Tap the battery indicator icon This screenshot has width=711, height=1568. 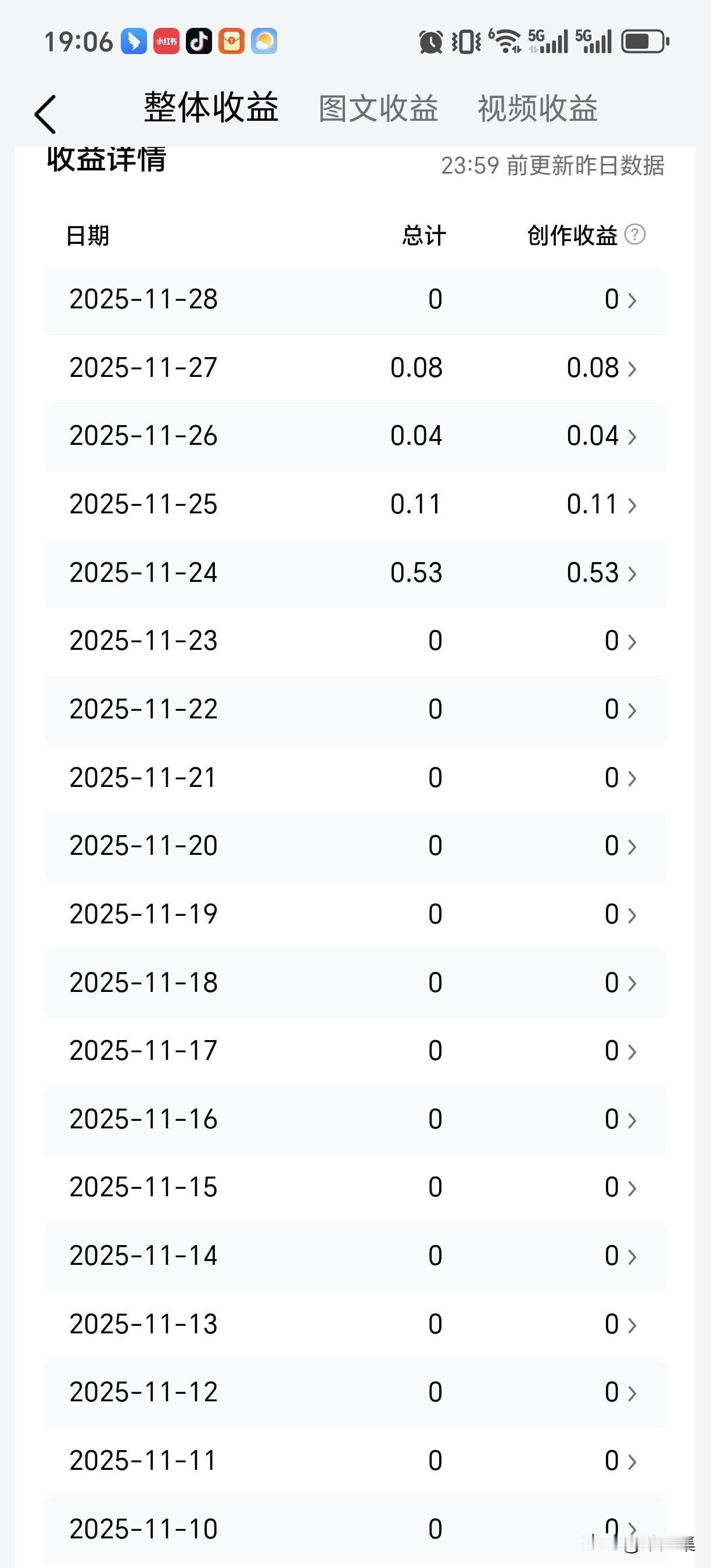(645, 41)
